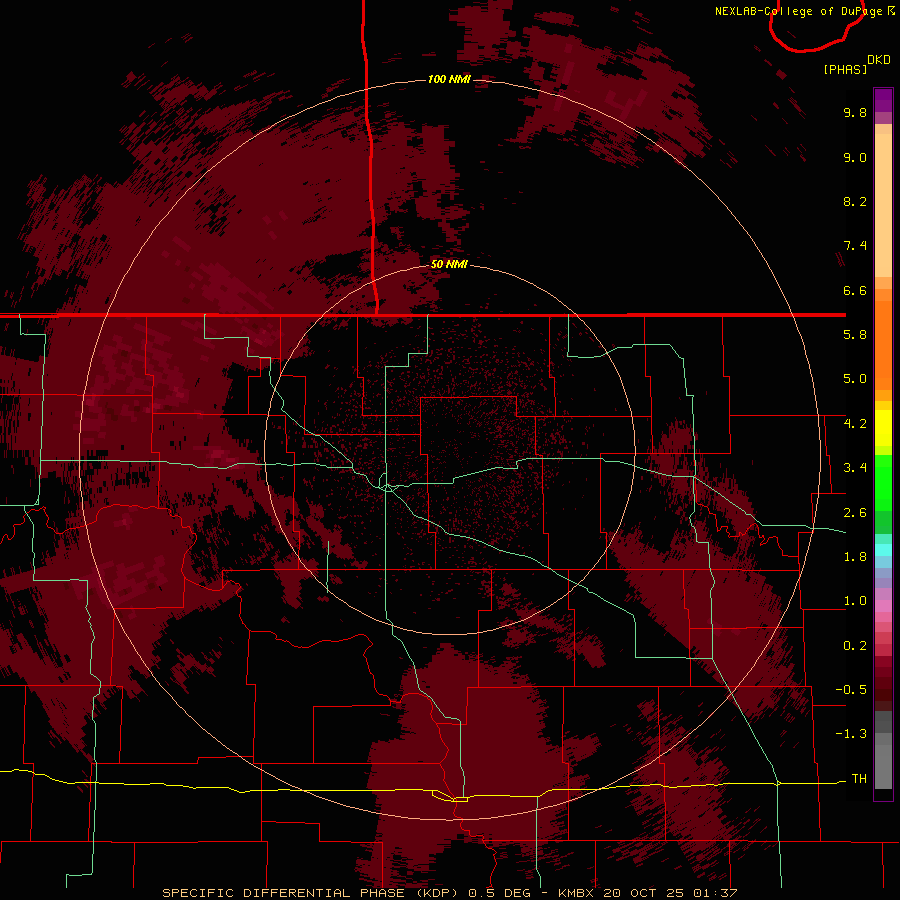The height and width of the screenshot is (900, 900).
Task: Click the DKD product label
Action: click(879, 60)
